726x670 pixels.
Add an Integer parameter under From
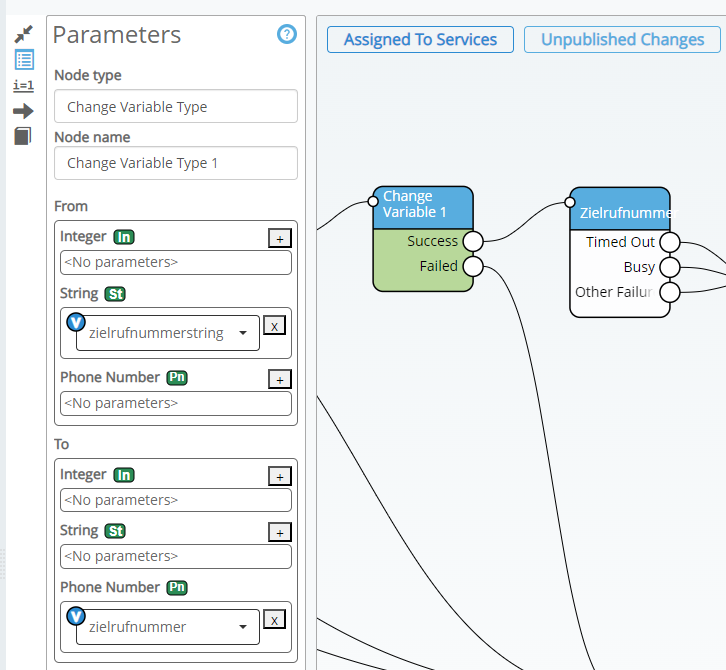(280, 238)
